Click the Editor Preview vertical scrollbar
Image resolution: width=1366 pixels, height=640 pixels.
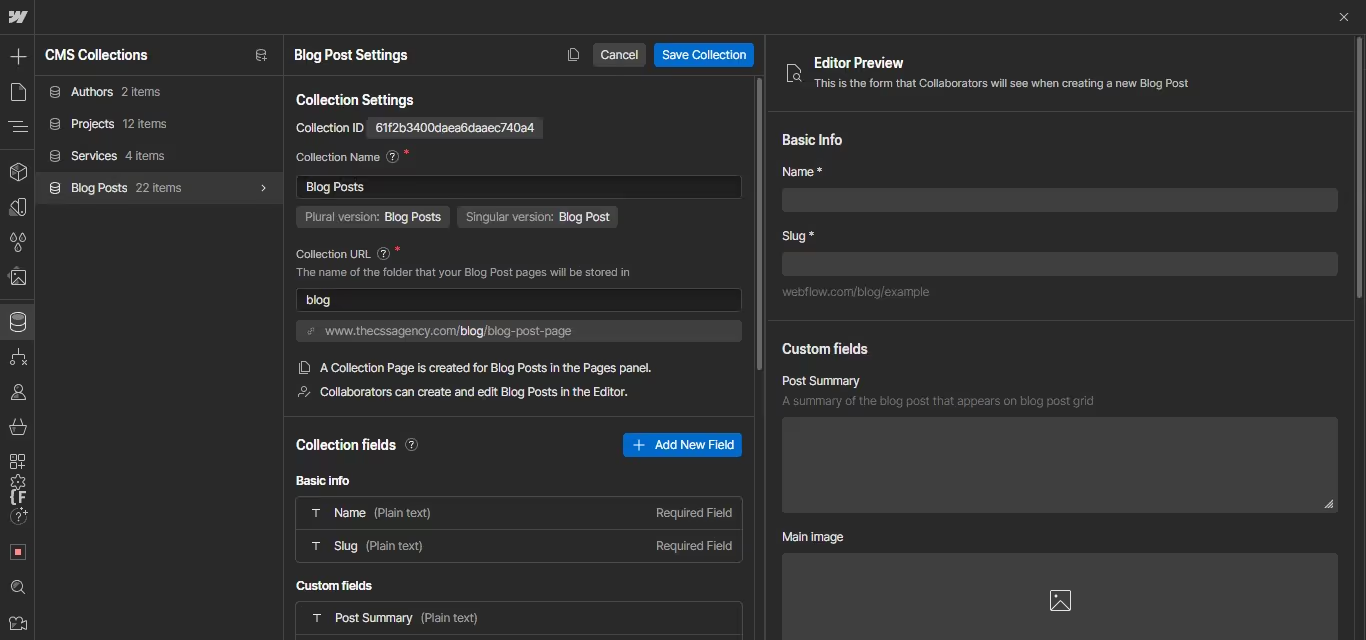(x=1359, y=168)
